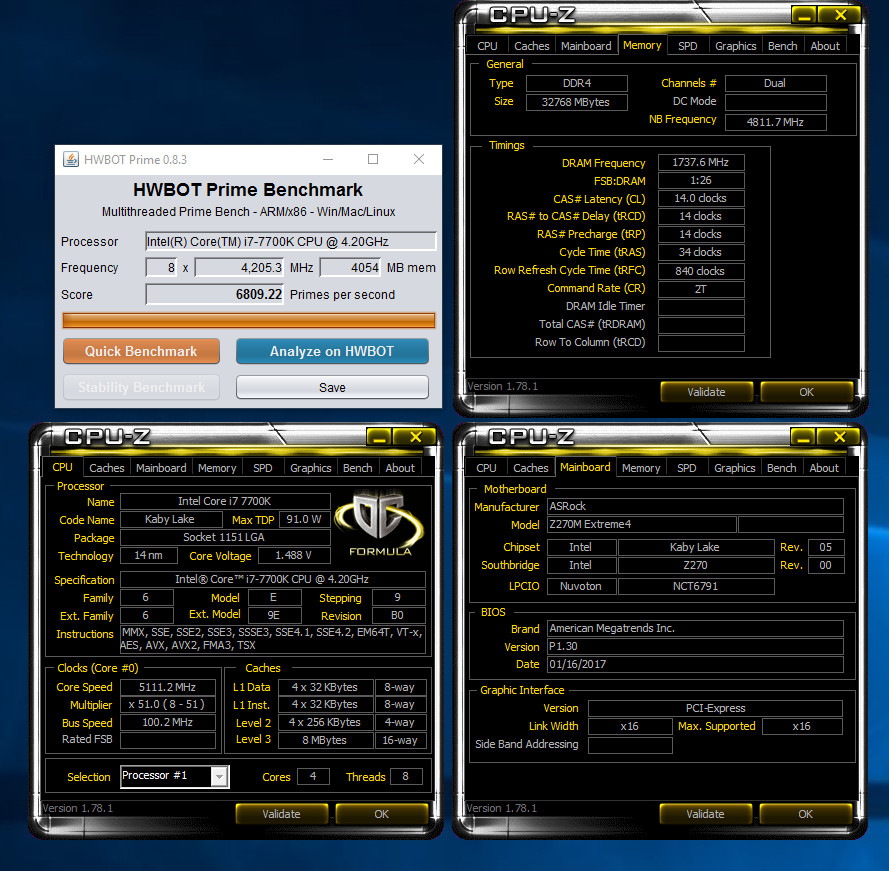
Task: Start the Quick Benchmark
Action: click(x=141, y=351)
